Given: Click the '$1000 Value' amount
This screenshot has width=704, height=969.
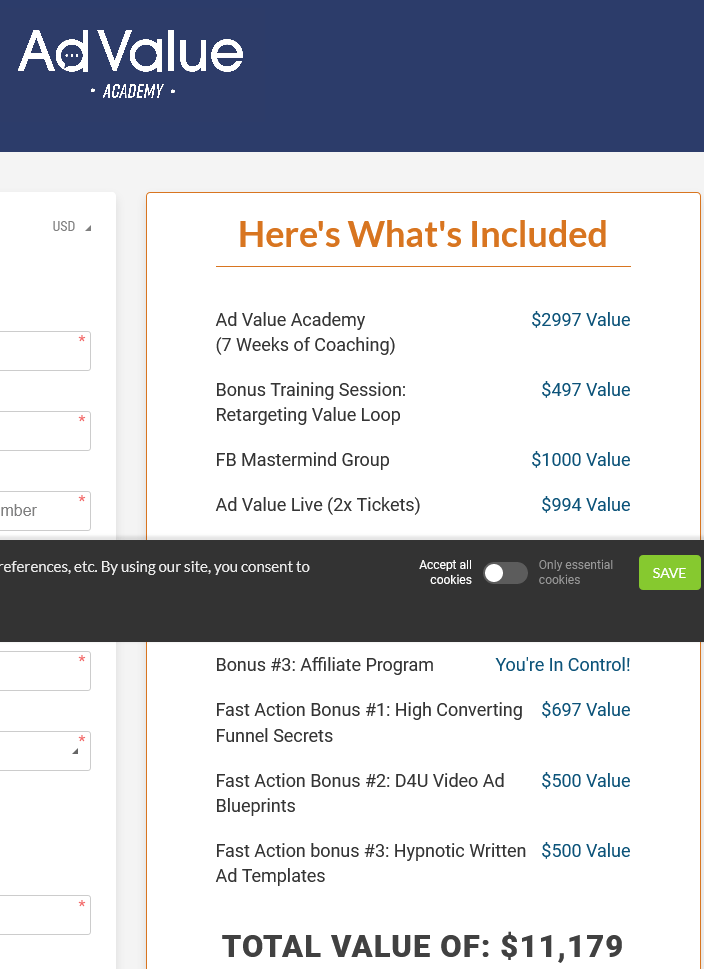Looking at the screenshot, I should coord(581,460).
